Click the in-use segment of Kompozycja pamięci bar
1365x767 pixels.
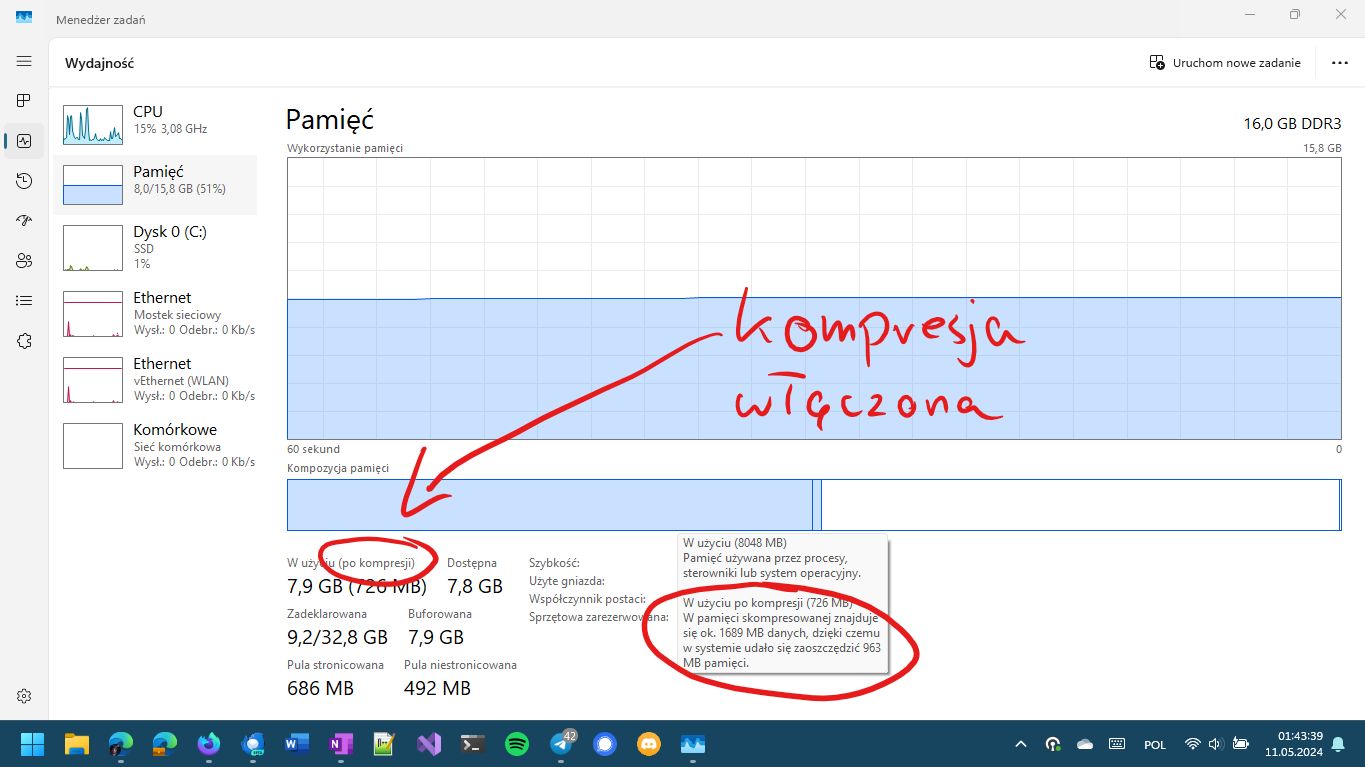point(550,505)
